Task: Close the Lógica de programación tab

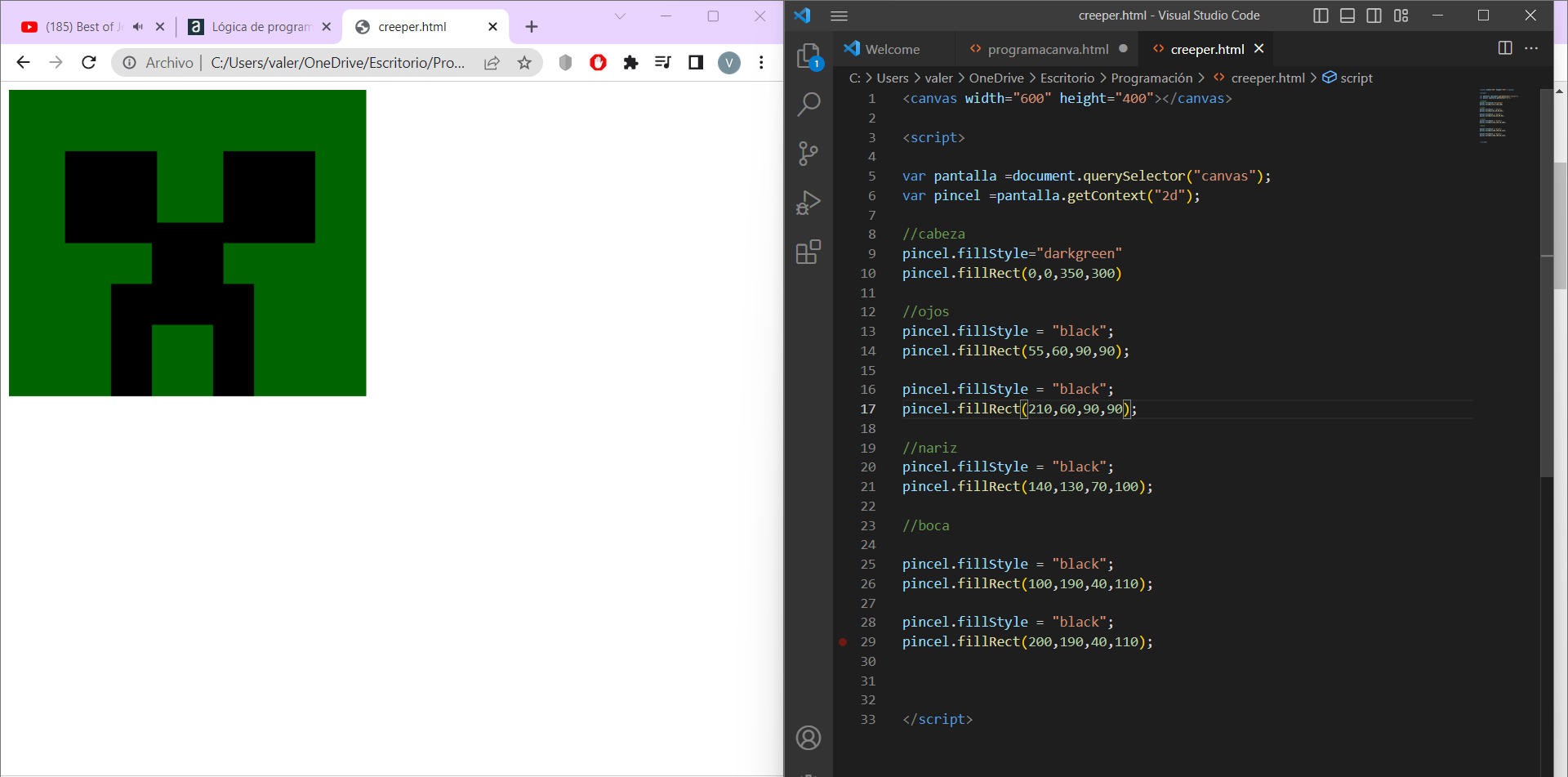Action: [x=327, y=27]
